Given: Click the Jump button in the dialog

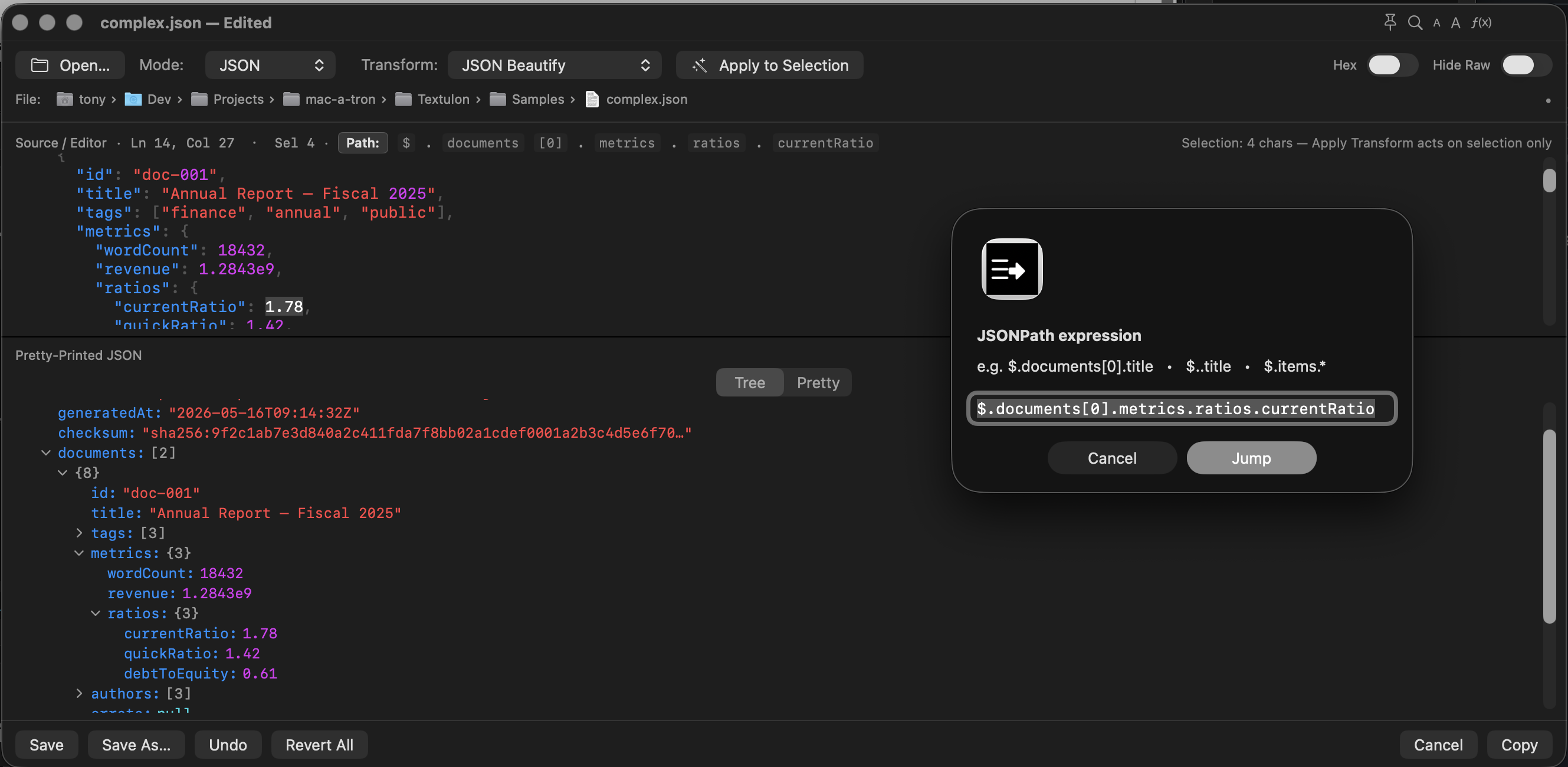Looking at the screenshot, I should (x=1251, y=458).
